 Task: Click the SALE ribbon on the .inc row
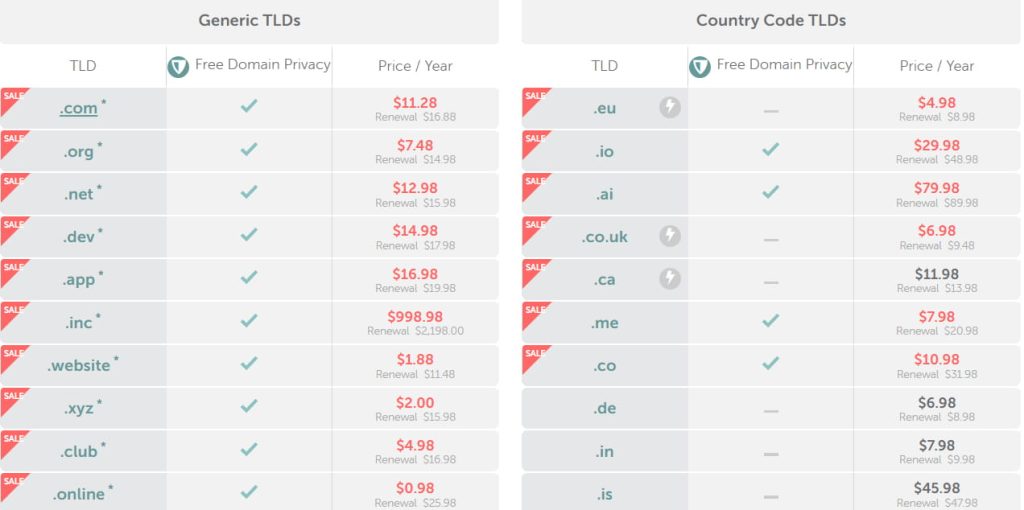pos(12,313)
